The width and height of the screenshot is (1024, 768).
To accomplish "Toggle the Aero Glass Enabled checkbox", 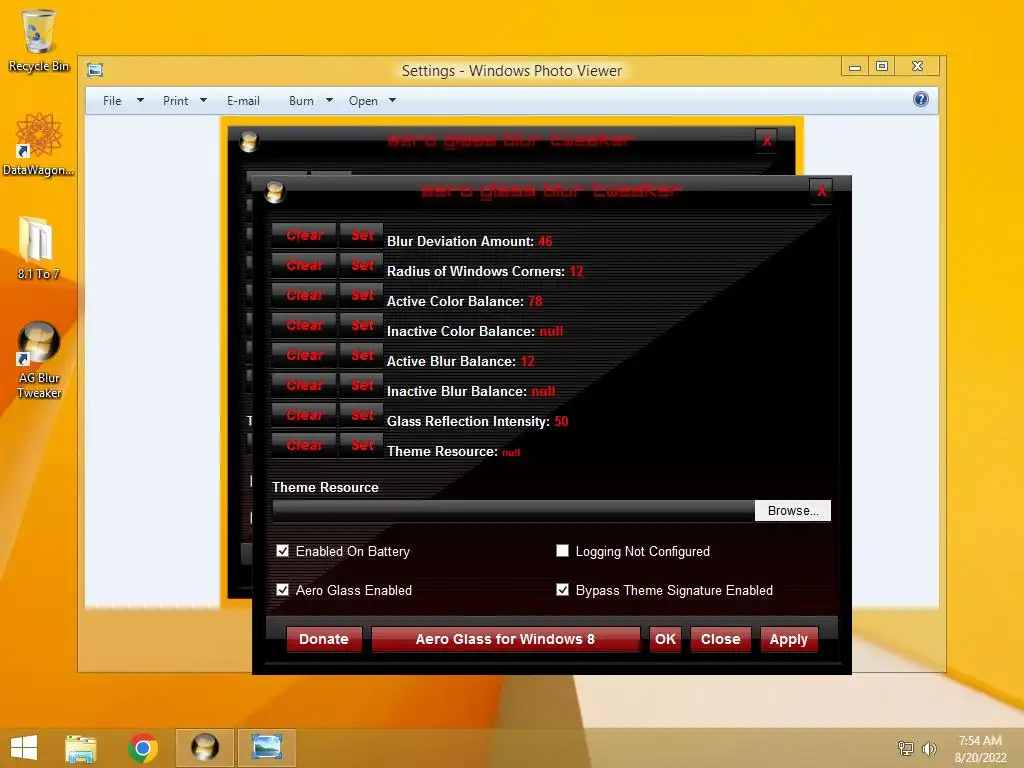I will (283, 590).
